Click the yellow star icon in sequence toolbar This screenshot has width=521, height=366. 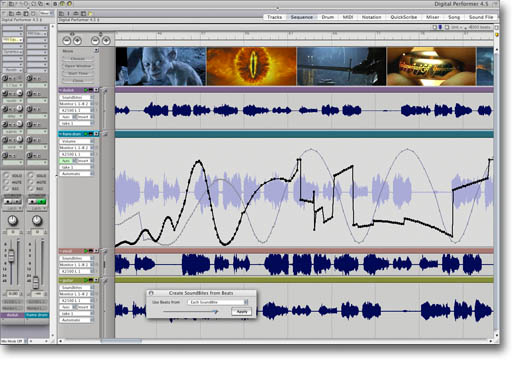(90, 14)
